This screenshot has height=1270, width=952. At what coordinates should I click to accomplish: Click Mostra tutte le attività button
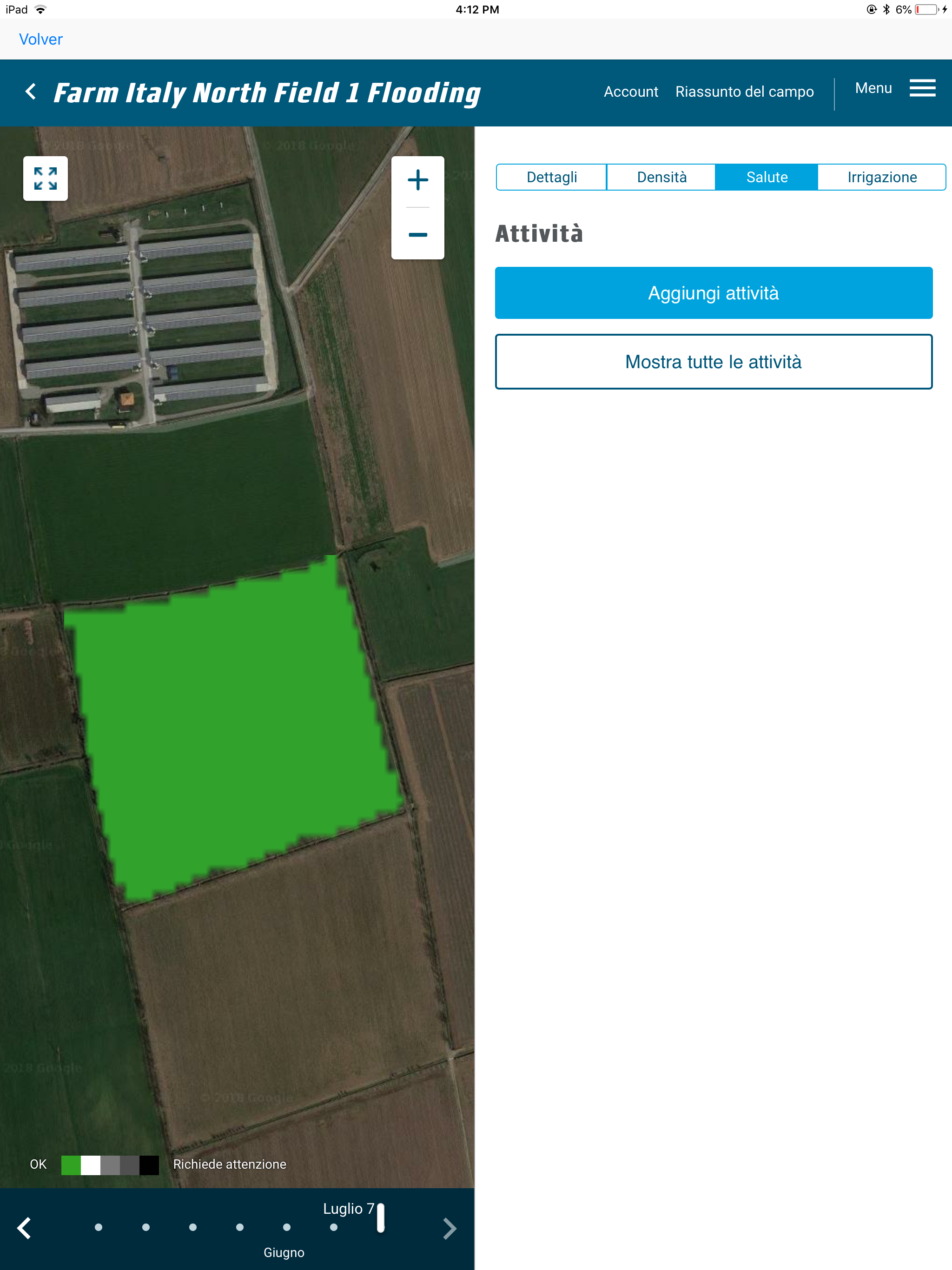(713, 362)
